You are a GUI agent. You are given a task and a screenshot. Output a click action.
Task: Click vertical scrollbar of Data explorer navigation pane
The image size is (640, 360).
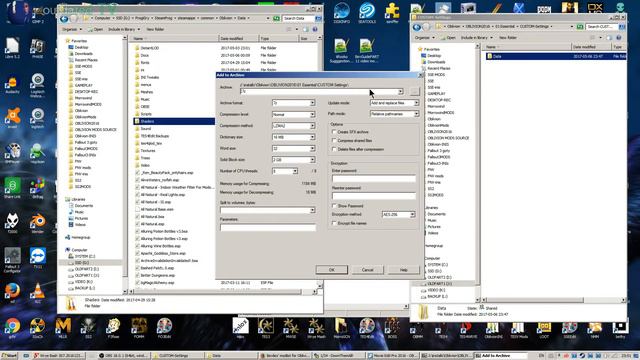pos(125,164)
